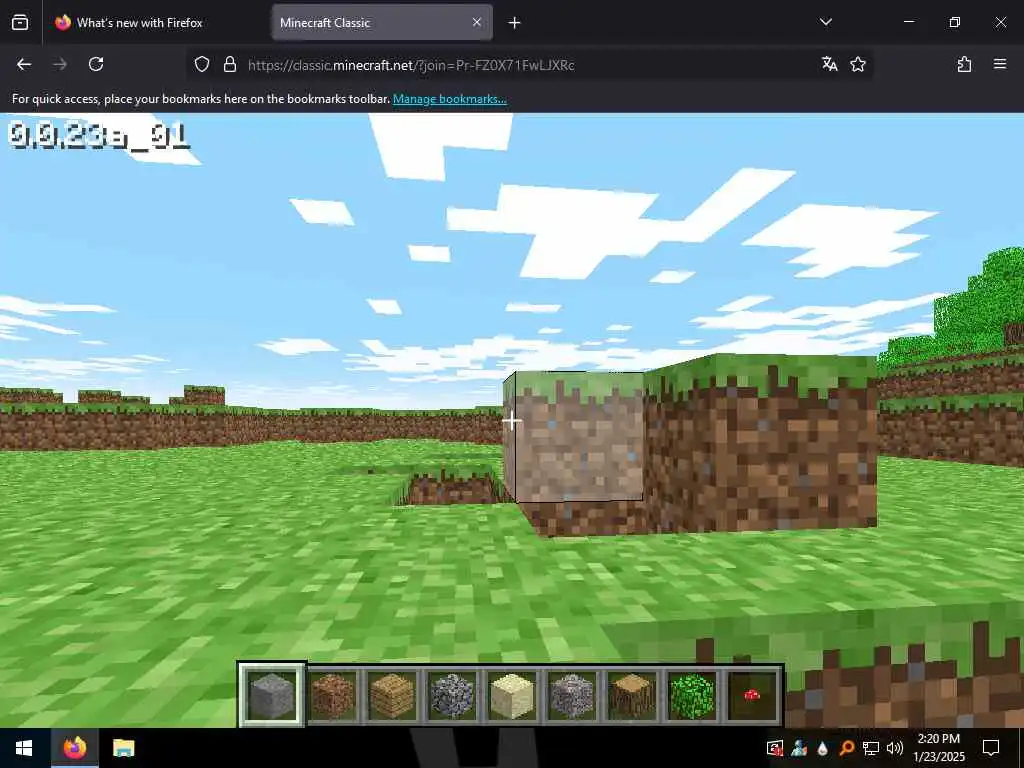Viewport: 1024px width, 768px height.
Task: Select the cobblestone block in hotbar
Action: point(452,696)
